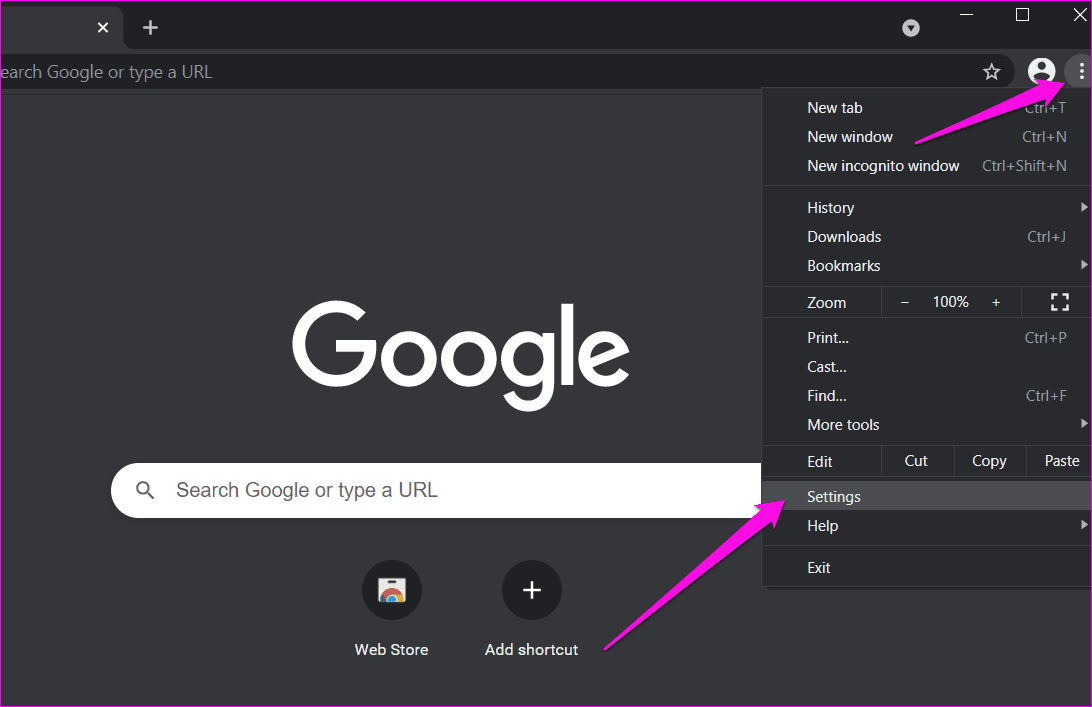Maximize the Chrome window
Image resolution: width=1092 pixels, height=707 pixels.
[1022, 15]
